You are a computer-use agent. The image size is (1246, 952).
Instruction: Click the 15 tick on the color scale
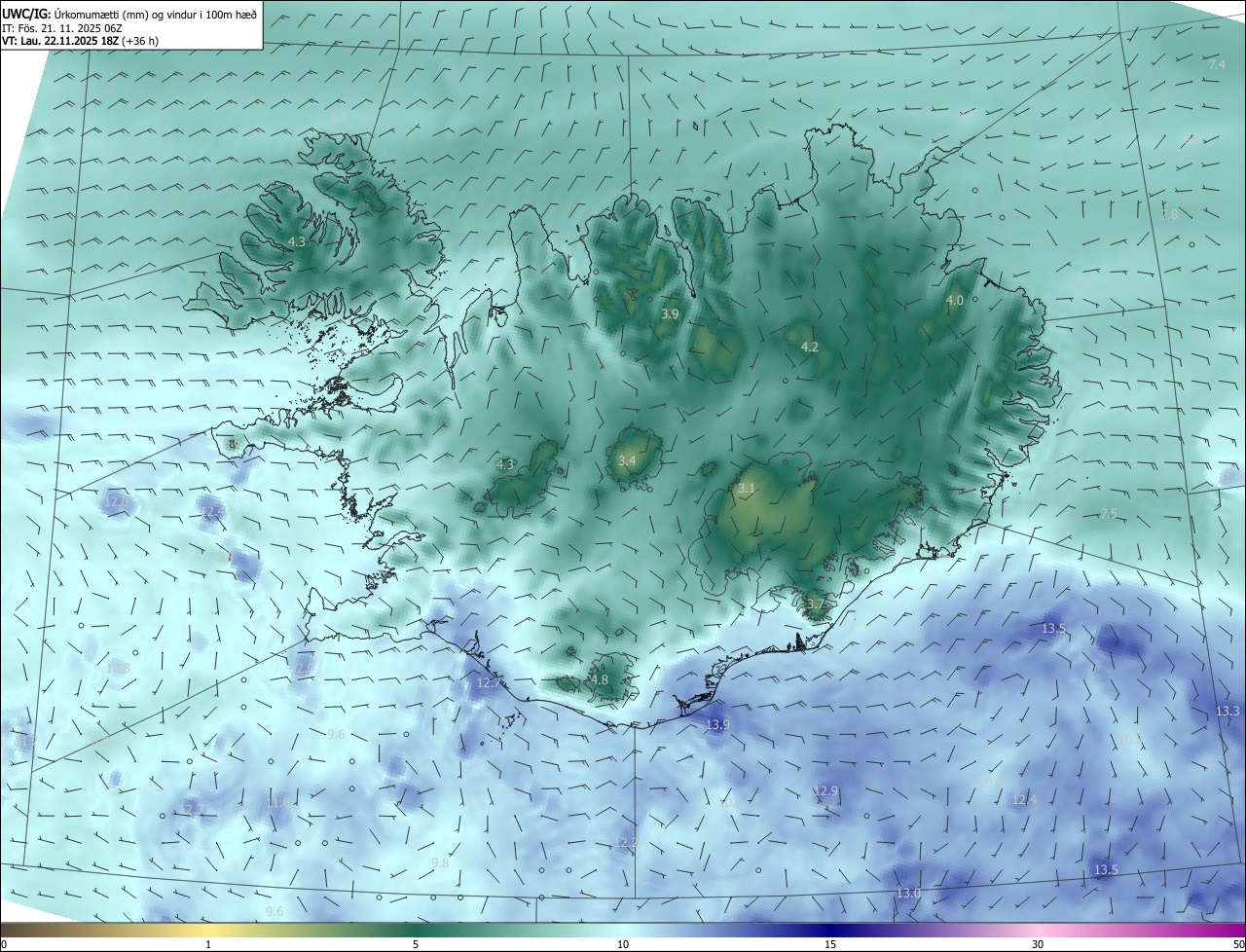point(830,945)
